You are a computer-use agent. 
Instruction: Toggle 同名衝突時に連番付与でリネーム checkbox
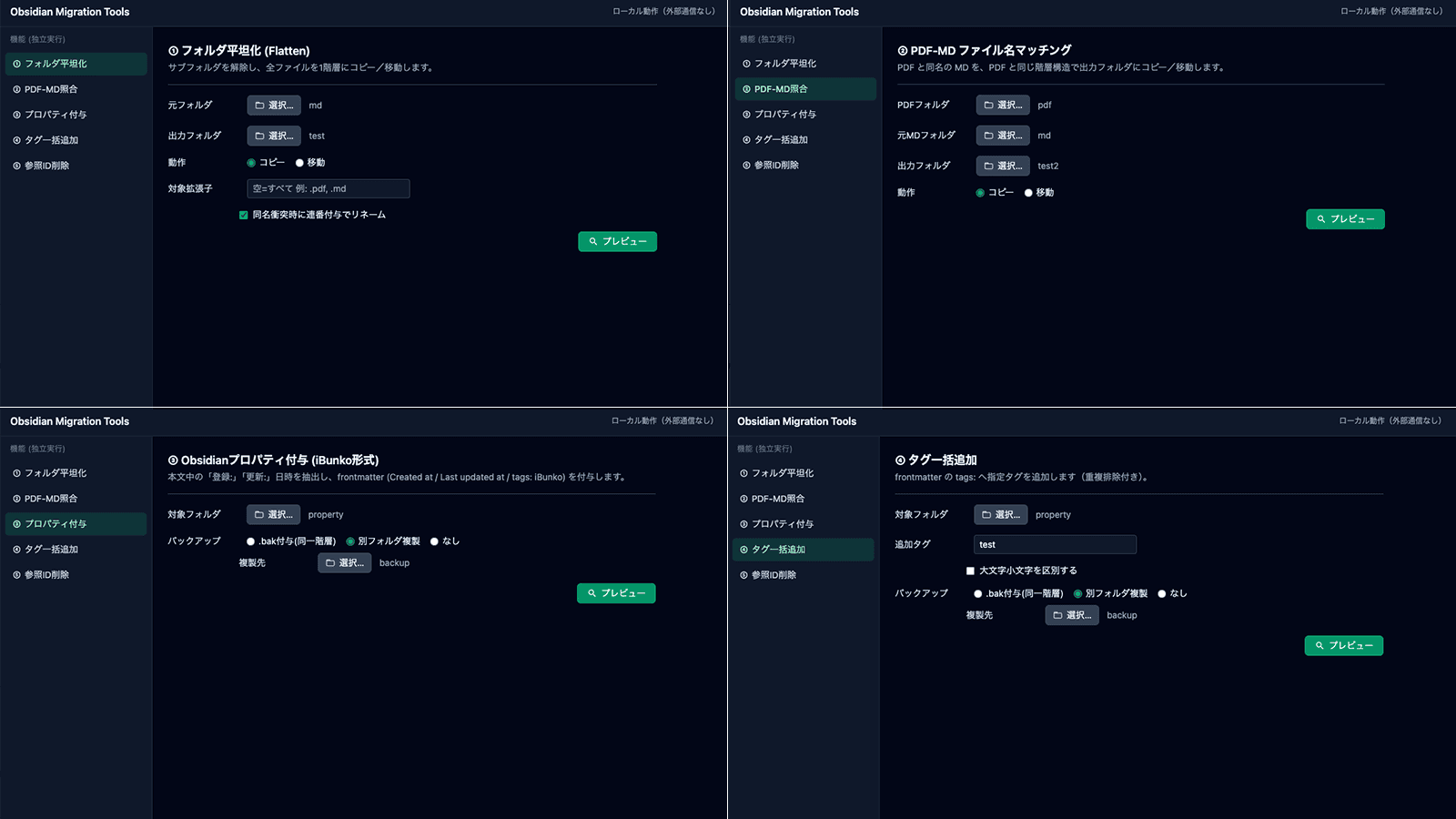point(243,216)
